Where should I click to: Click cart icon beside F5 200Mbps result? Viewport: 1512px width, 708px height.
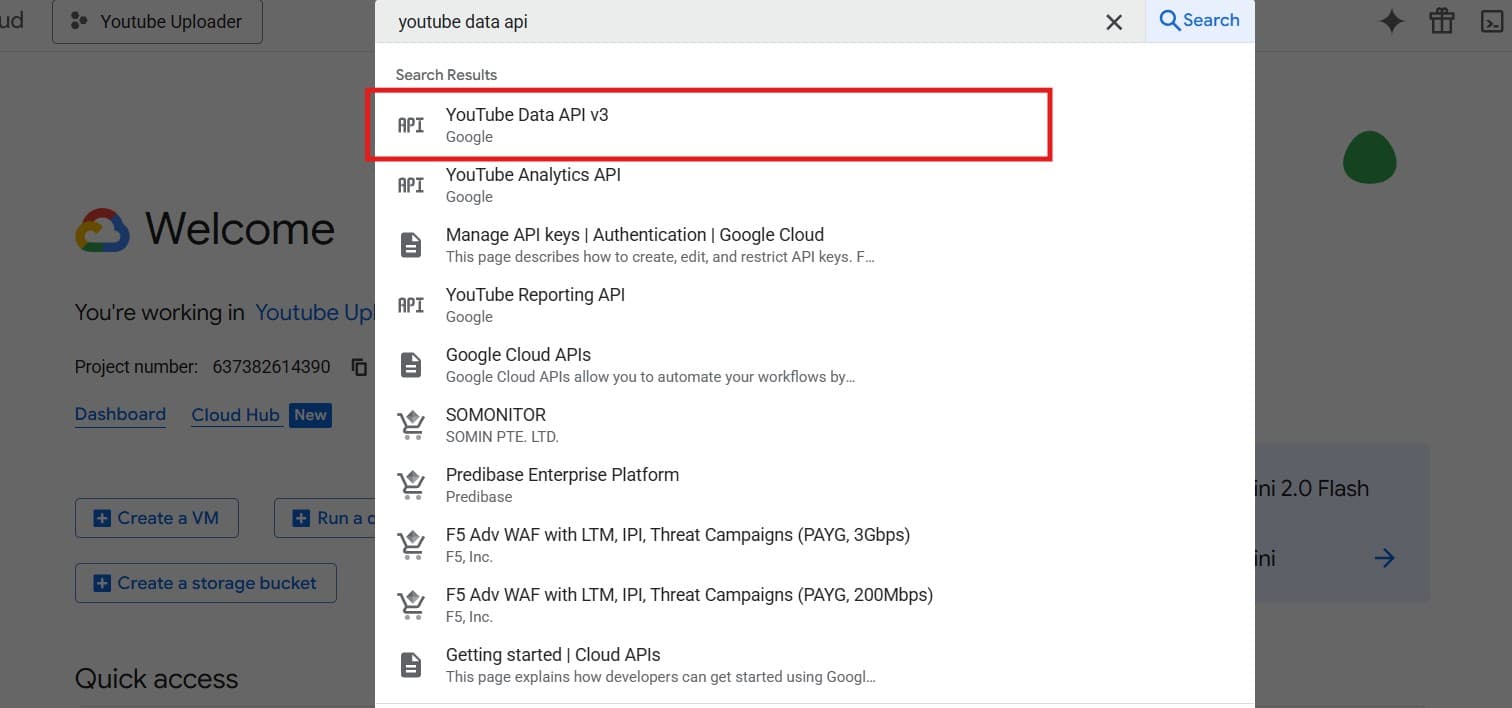[x=411, y=605]
